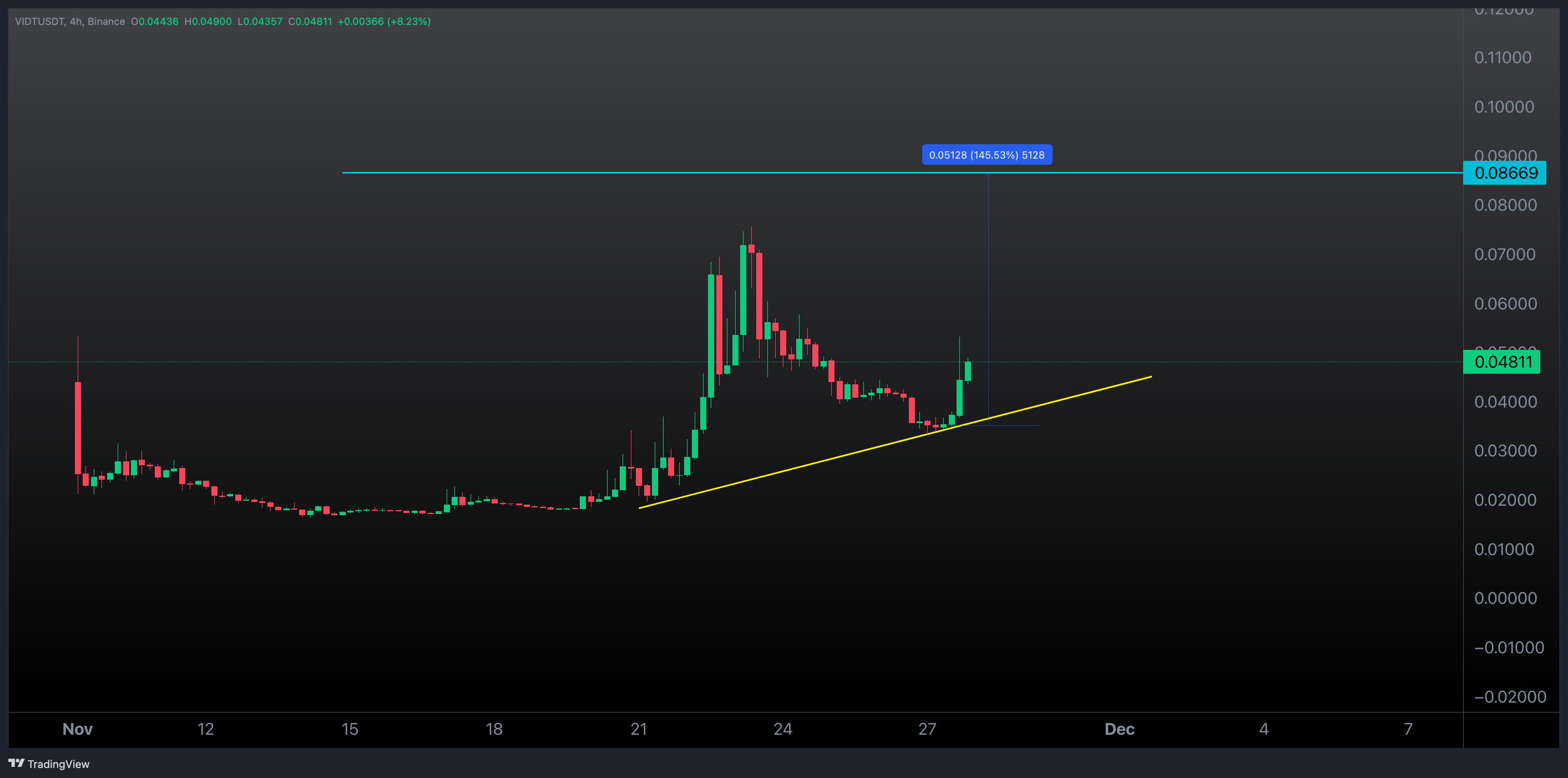Click the TradingView logo icon
The width and height of the screenshot is (1568, 778).
click(17, 764)
